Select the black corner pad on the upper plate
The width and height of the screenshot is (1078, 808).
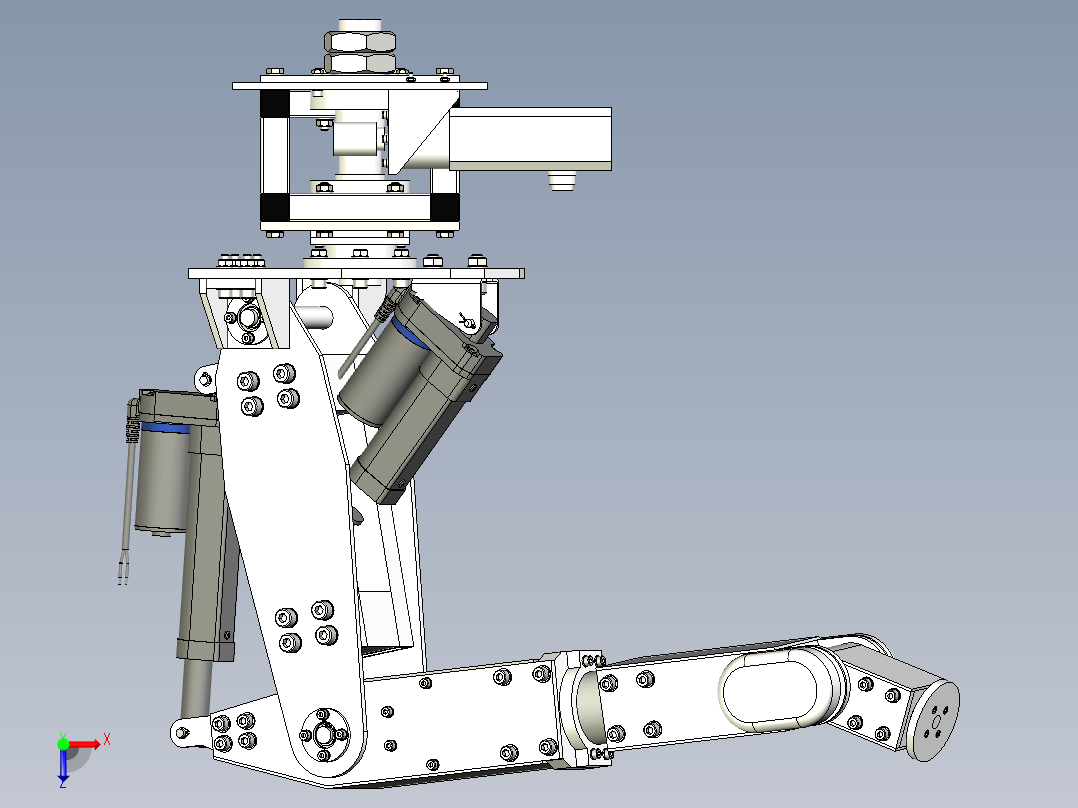coord(276,102)
